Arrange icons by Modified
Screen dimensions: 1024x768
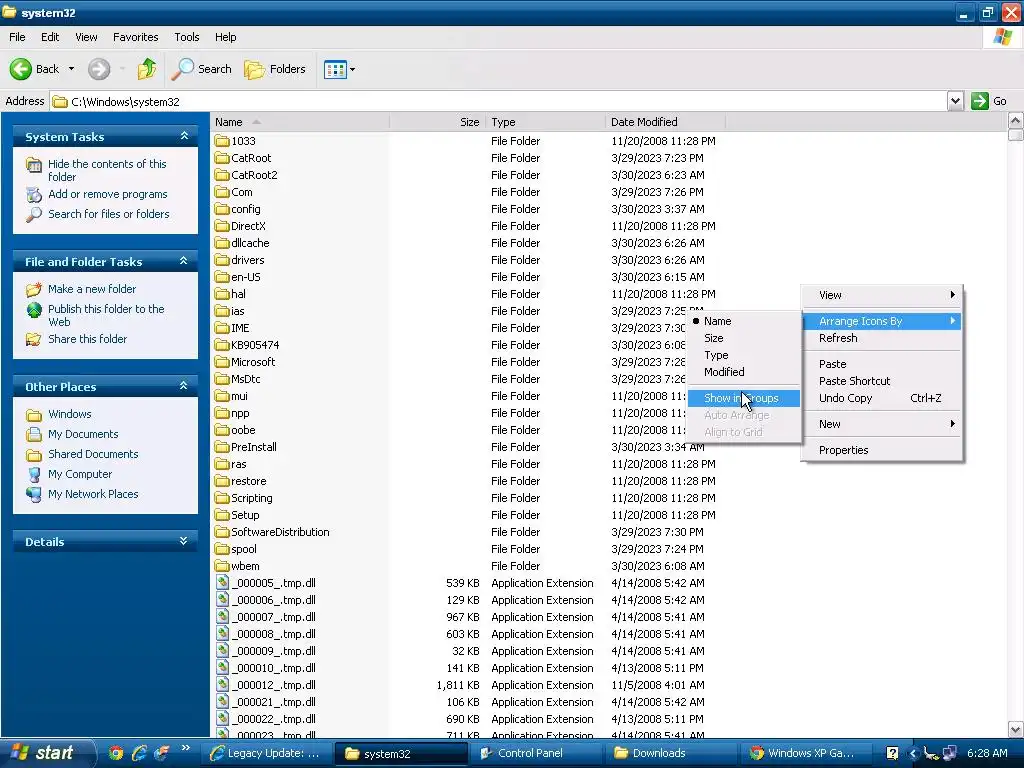pos(744,372)
